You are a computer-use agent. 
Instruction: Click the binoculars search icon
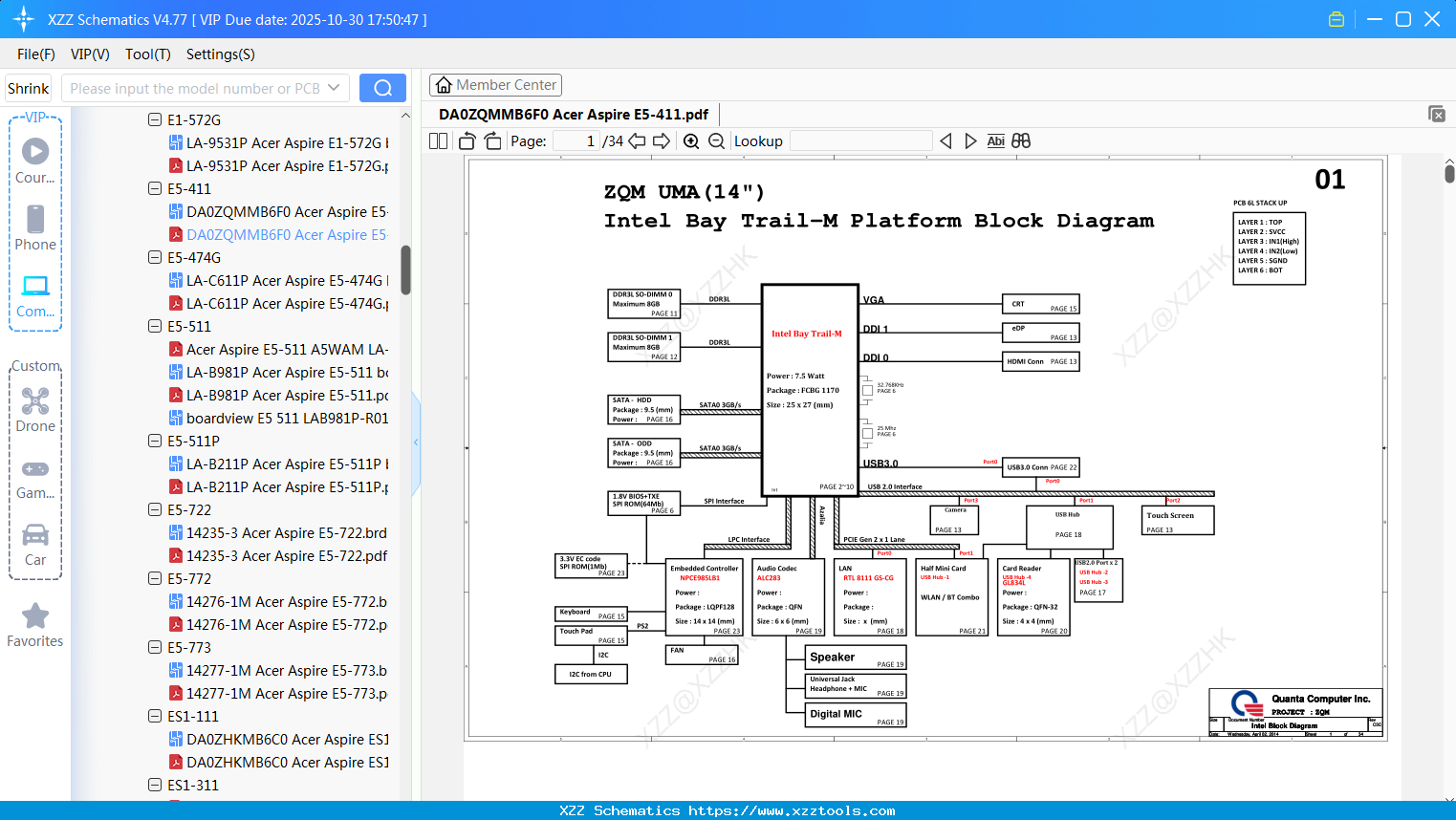coord(1021,140)
